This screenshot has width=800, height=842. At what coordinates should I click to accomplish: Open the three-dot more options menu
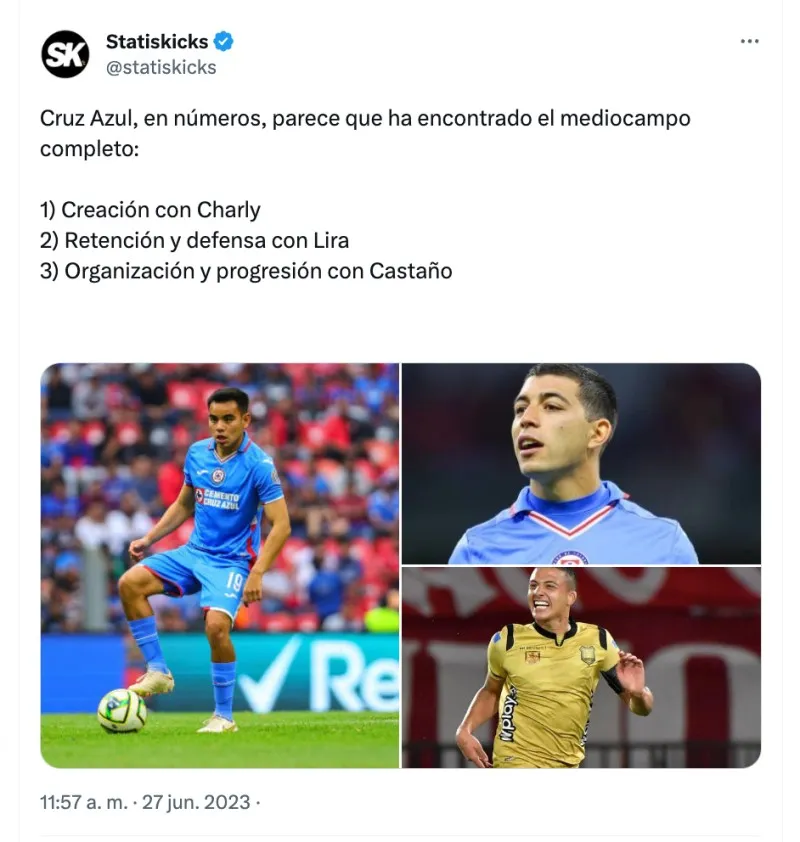click(749, 41)
